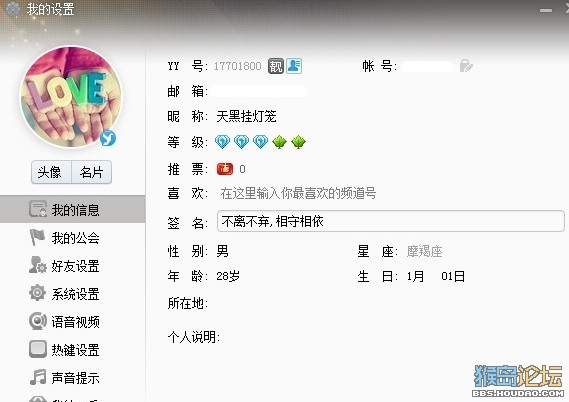Viewport: 569px width, 402px height.
Task: Open the contact card icon beside YY号
Action: pyautogui.click(x=294, y=66)
